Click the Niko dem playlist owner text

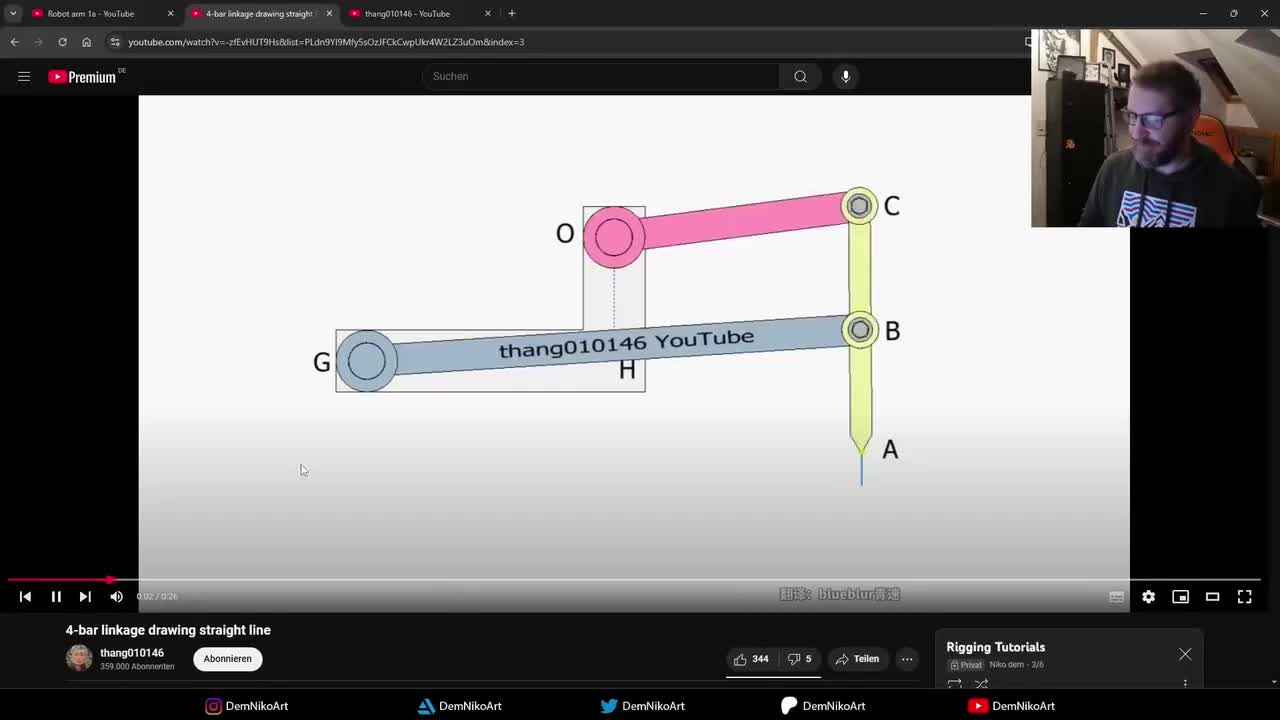(x=1007, y=665)
